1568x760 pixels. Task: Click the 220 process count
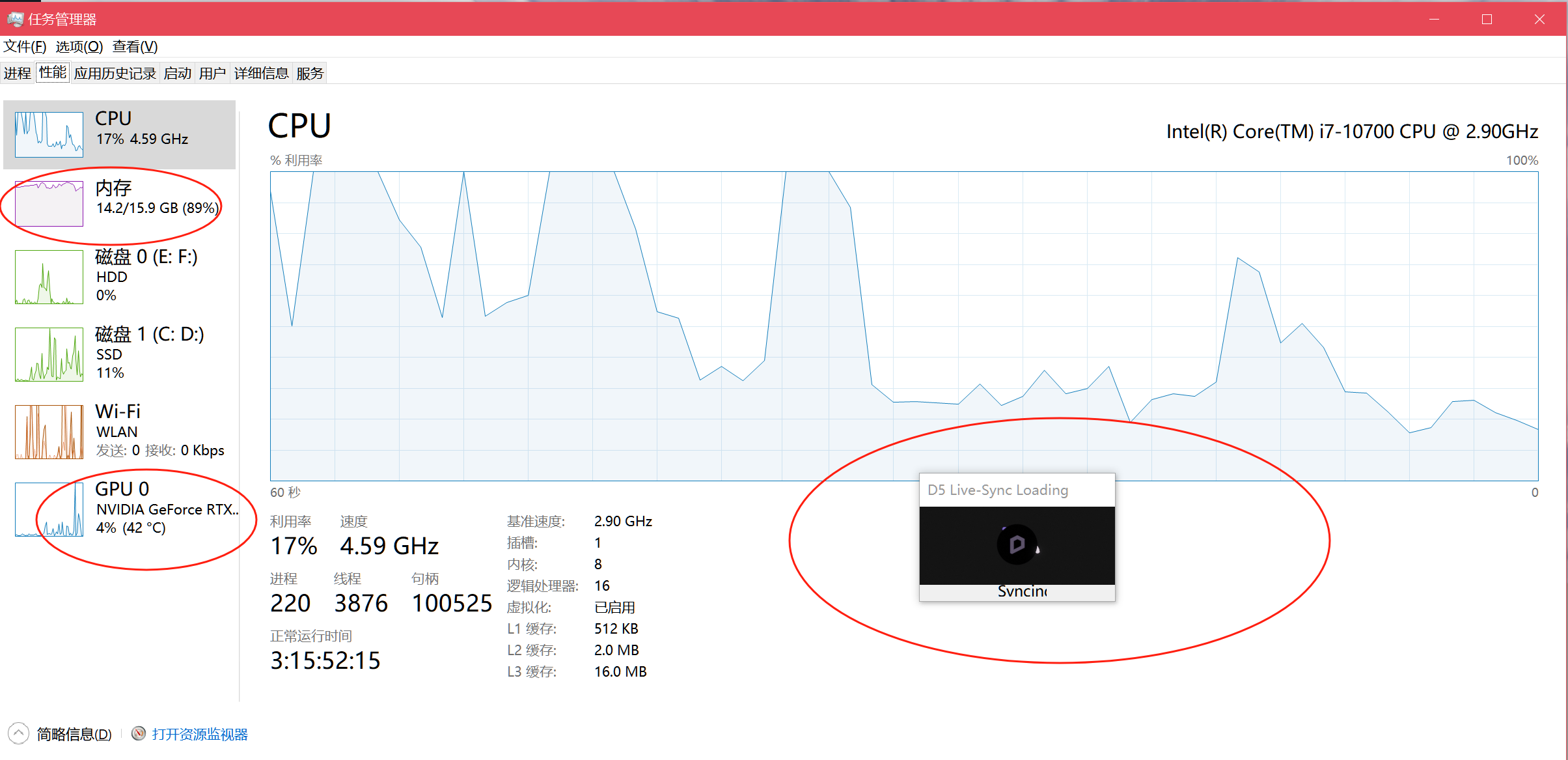[x=290, y=603]
